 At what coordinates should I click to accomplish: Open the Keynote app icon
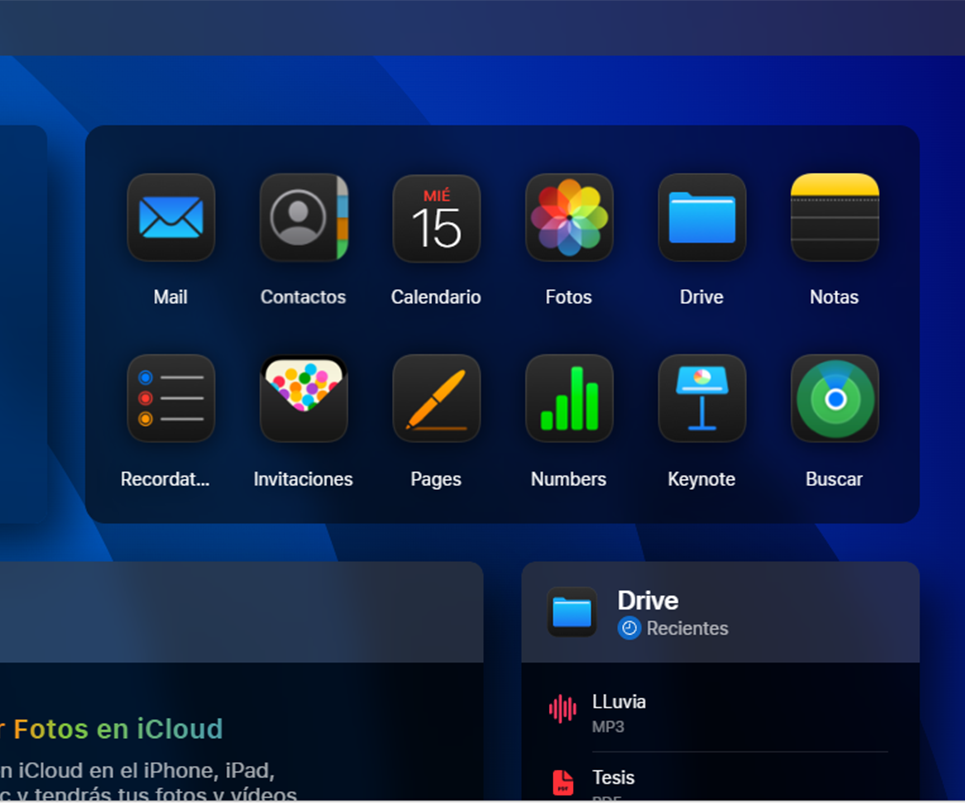pos(702,398)
